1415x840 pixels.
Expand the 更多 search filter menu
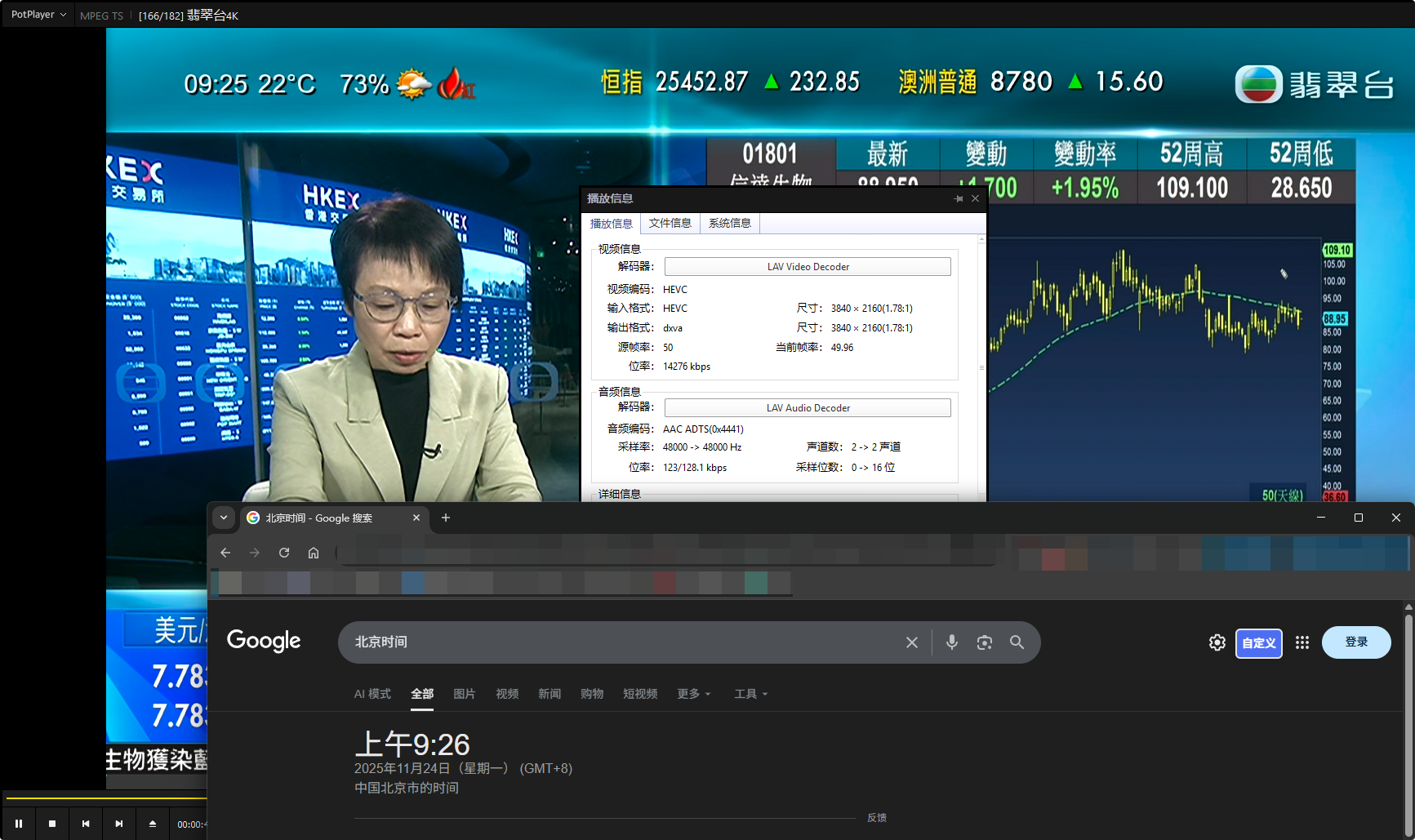pos(693,694)
